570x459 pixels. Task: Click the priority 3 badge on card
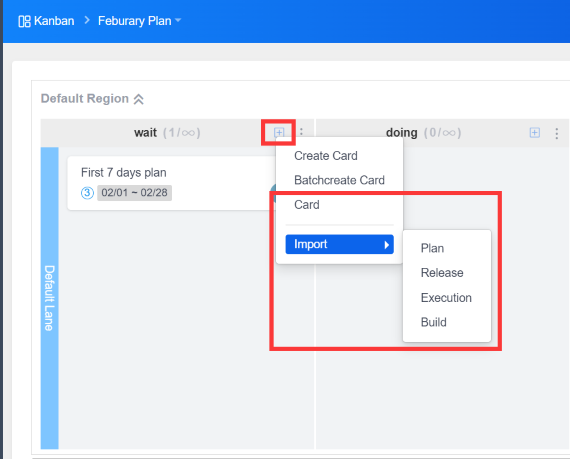tap(87, 193)
